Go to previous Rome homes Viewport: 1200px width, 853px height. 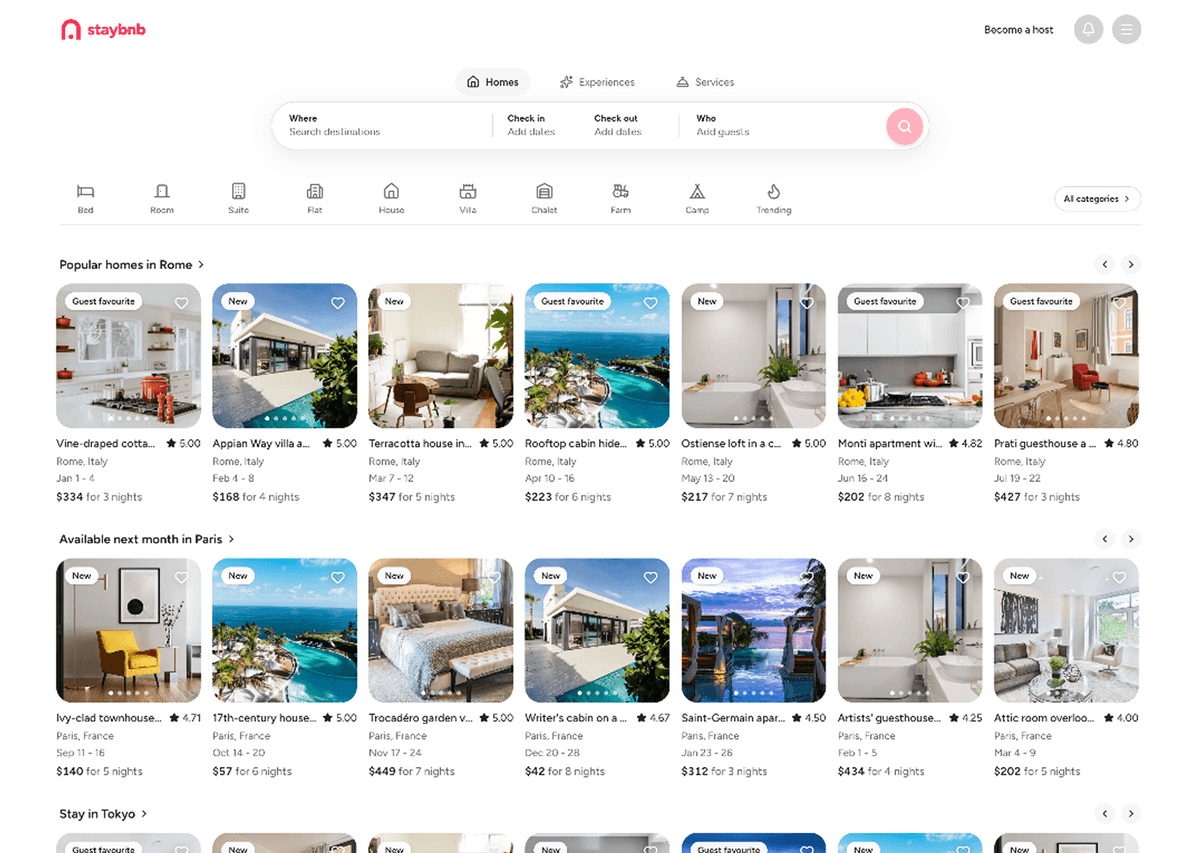1105,265
